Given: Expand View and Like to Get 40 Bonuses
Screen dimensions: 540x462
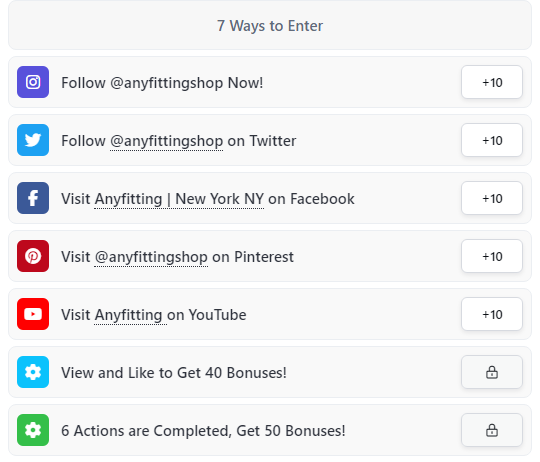Looking at the screenshot, I should click(x=270, y=372).
